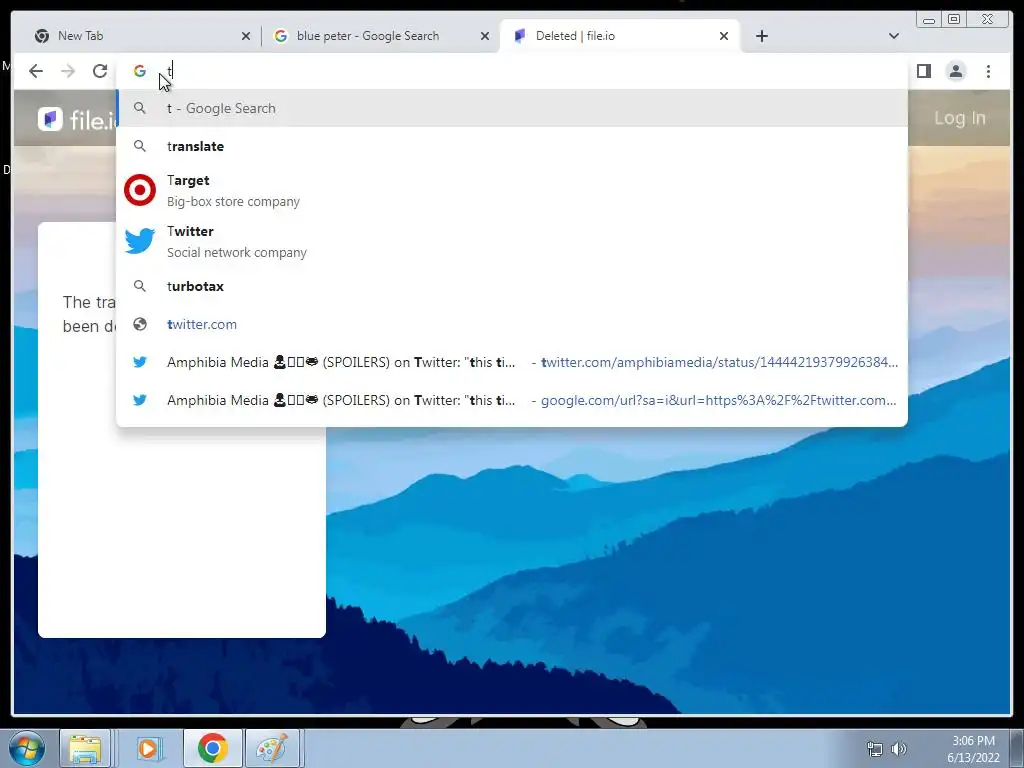Viewport: 1024px width, 768px height.
Task: Open the Windows Start button
Action: coord(27,748)
